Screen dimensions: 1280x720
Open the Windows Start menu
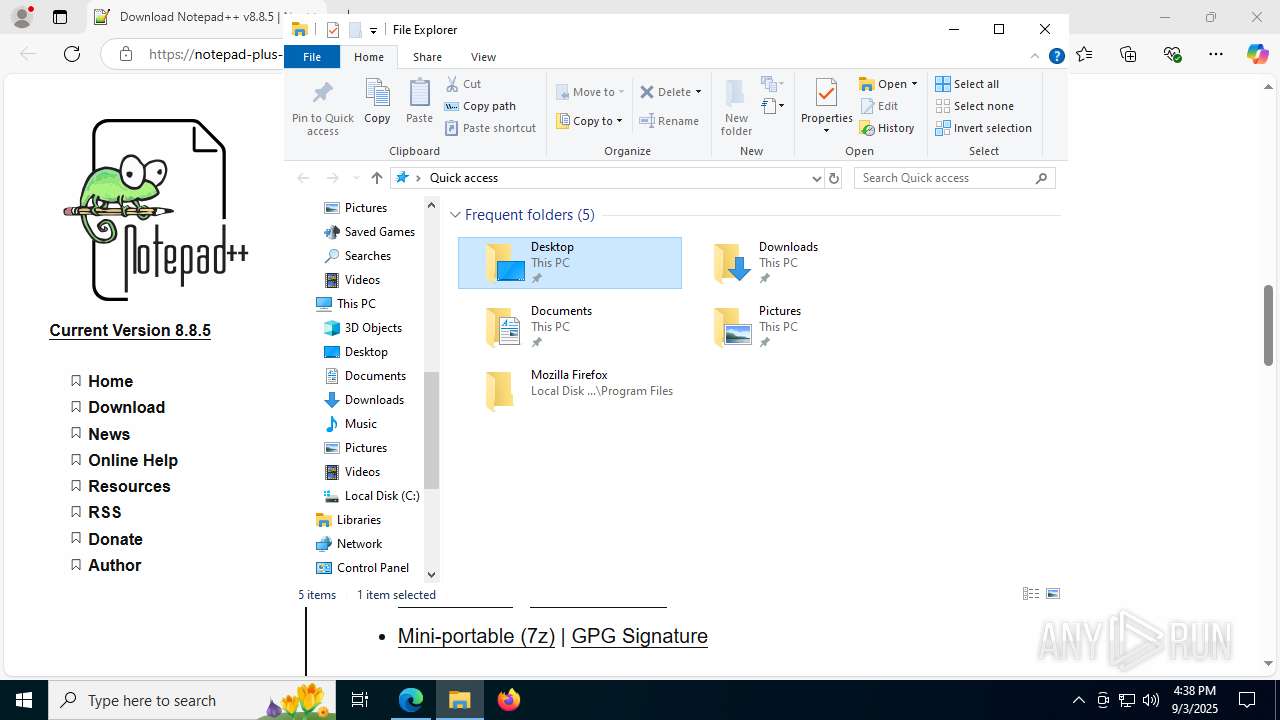click(x=24, y=700)
